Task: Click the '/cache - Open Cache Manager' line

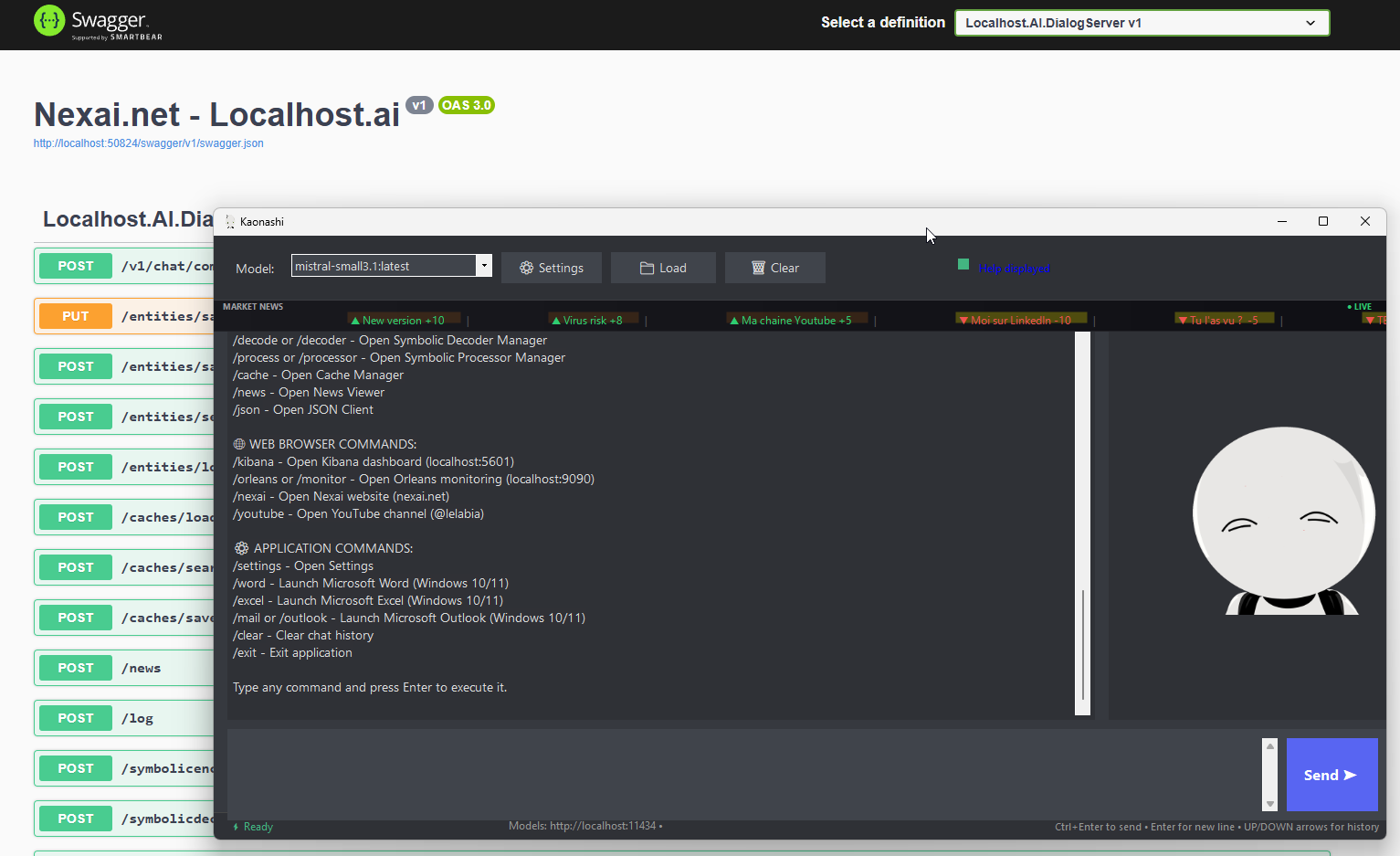Action: 318,375
